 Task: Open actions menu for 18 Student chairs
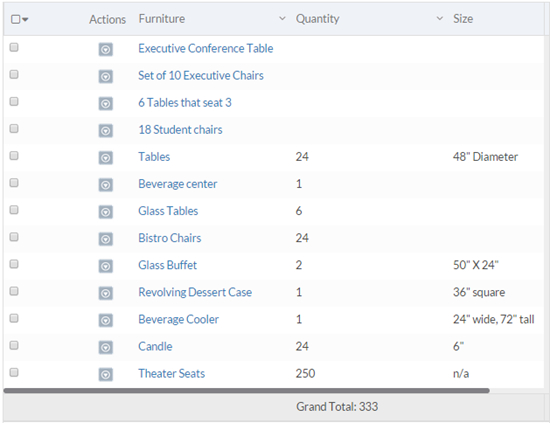[106, 131]
